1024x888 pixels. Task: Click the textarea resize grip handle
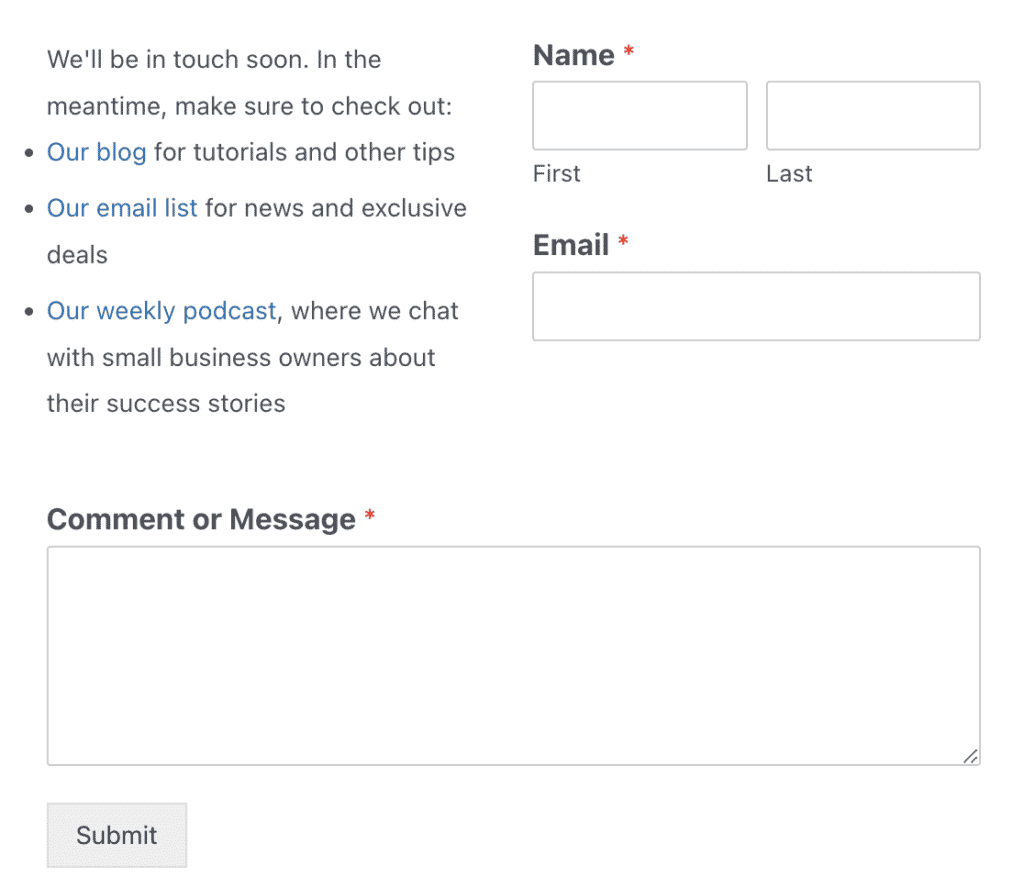click(x=971, y=758)
